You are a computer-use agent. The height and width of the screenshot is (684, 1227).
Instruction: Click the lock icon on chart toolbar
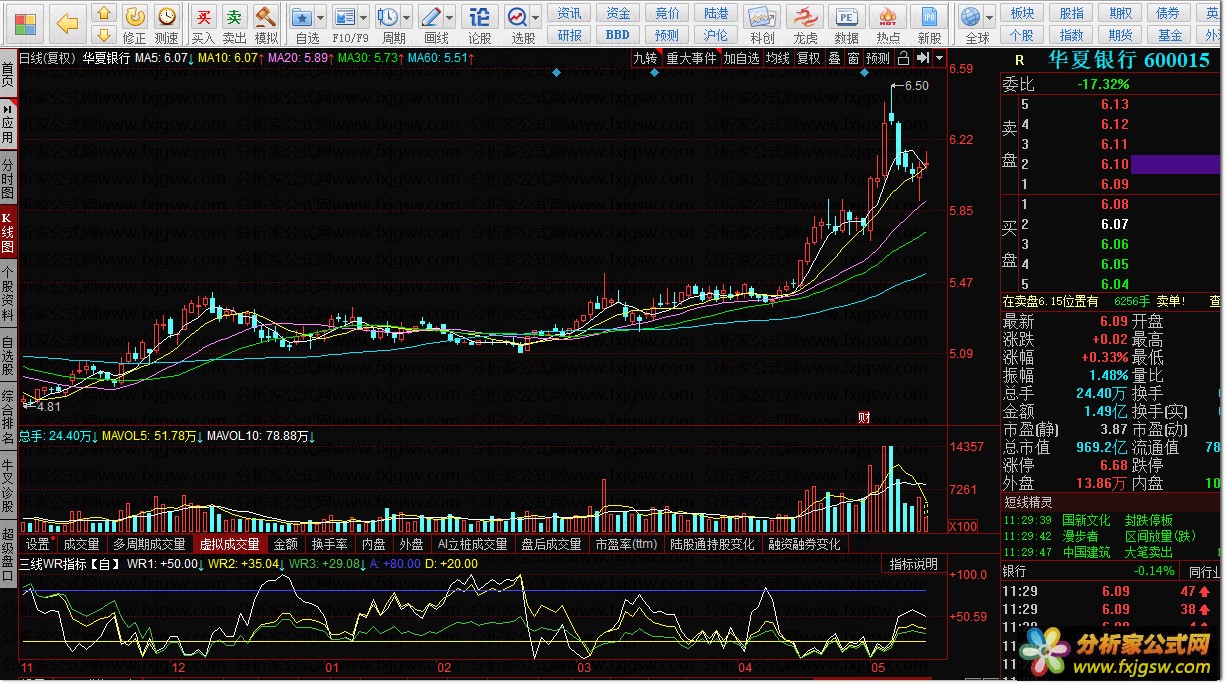click(903, 58)
